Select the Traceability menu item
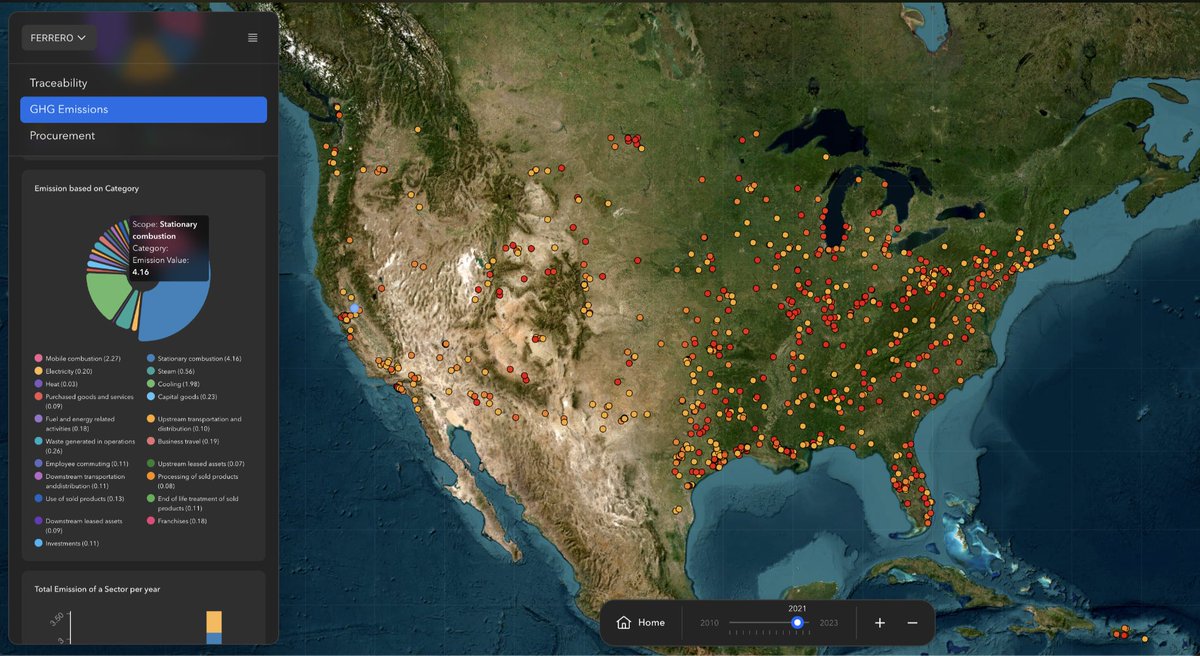This screenshot has width=1200, height=656. click(x=143, y=83)
